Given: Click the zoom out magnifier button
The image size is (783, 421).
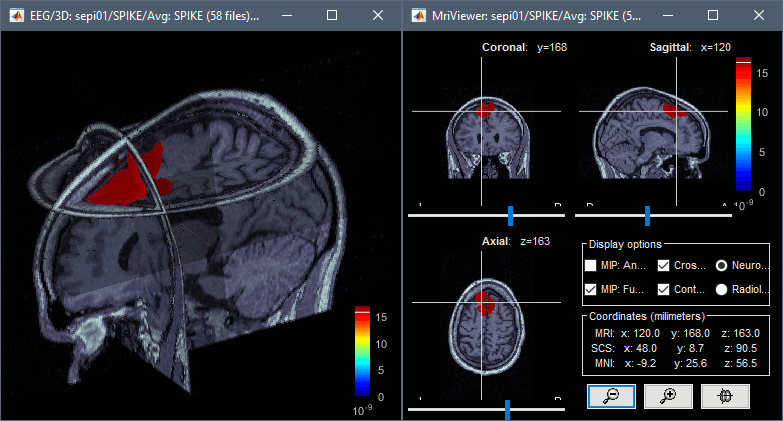Looking at the screenshot, I should coord(610,396).
